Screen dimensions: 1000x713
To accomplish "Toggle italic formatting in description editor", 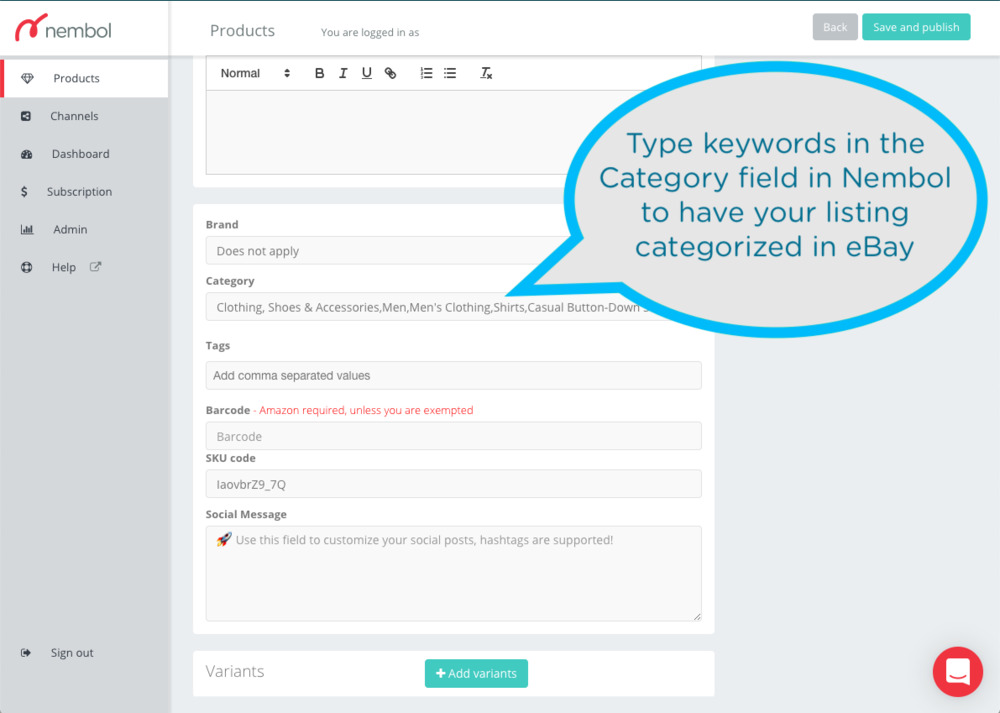I will click(x=343, y=73).
